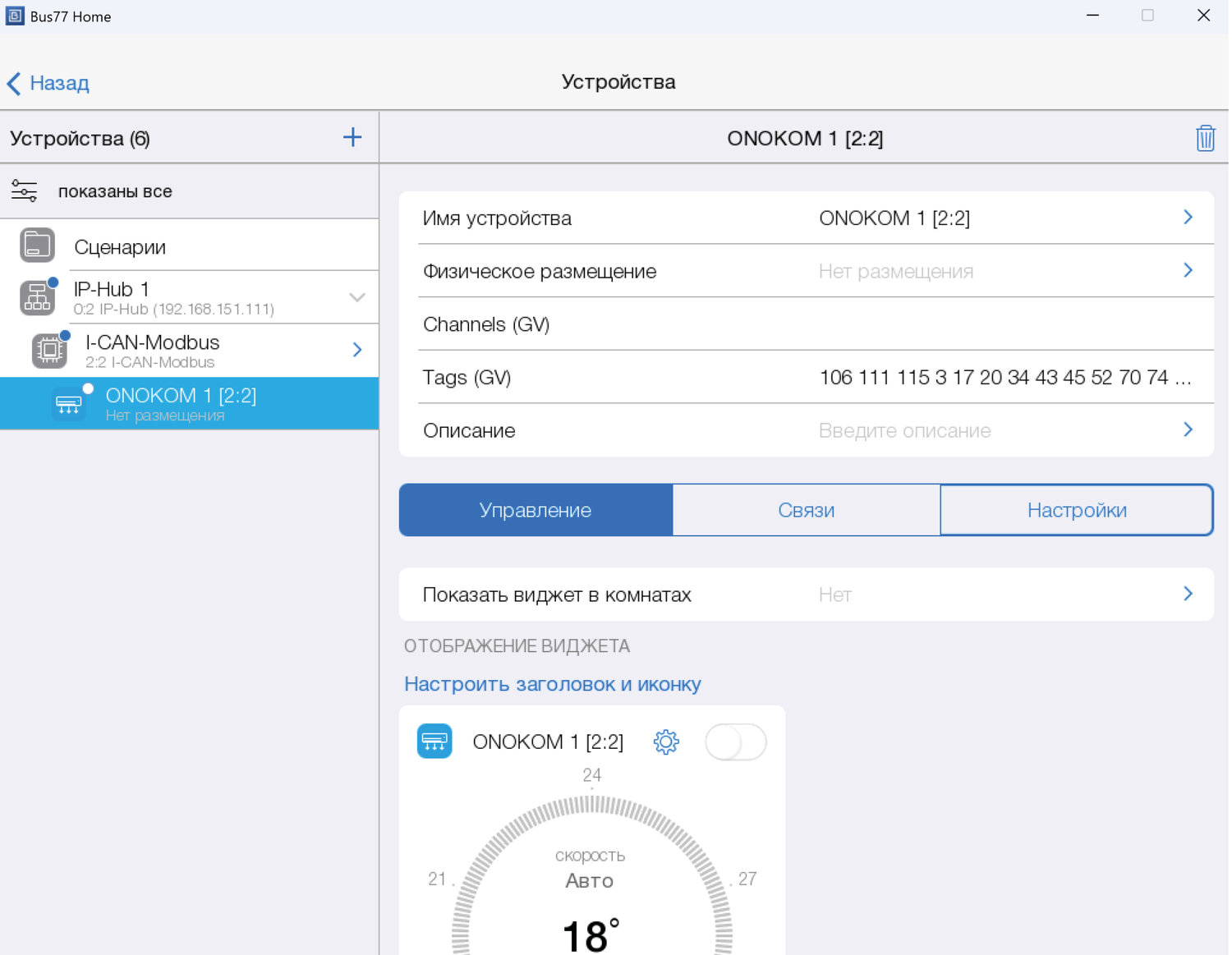The image size is (1232, 955).
Task: Expand I-CAN-Modbus details chevron
Action: point(357,350)
